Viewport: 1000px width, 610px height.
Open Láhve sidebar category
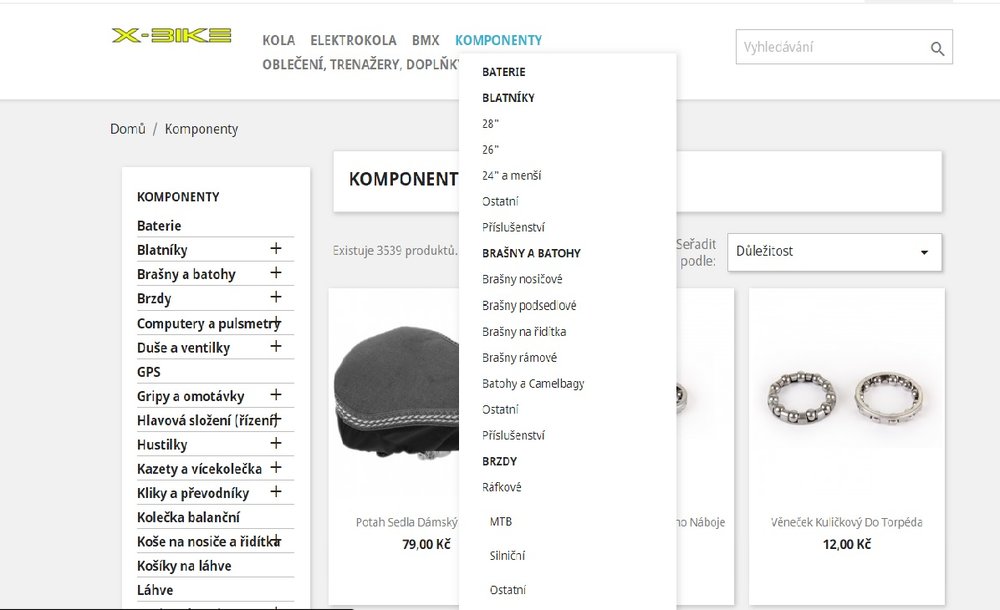pyautogui.click(x=155, y=590)
